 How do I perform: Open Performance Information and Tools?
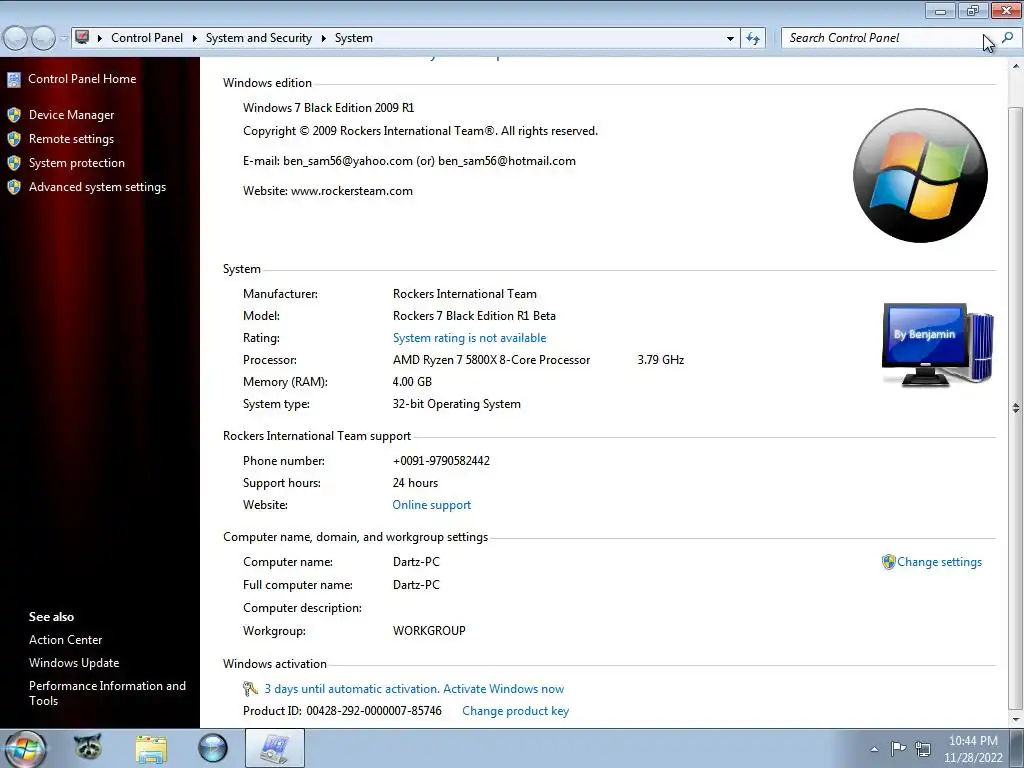point(107,693)
